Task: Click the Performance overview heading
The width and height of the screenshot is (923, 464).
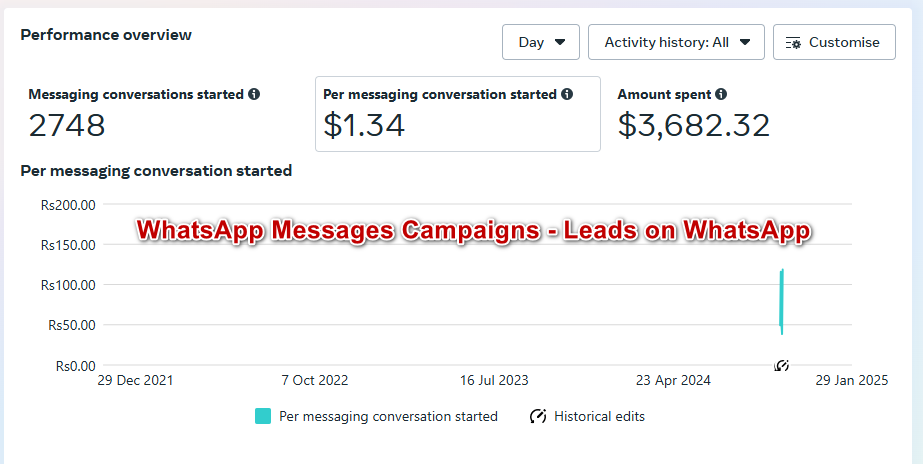Action: click(106, 34)
